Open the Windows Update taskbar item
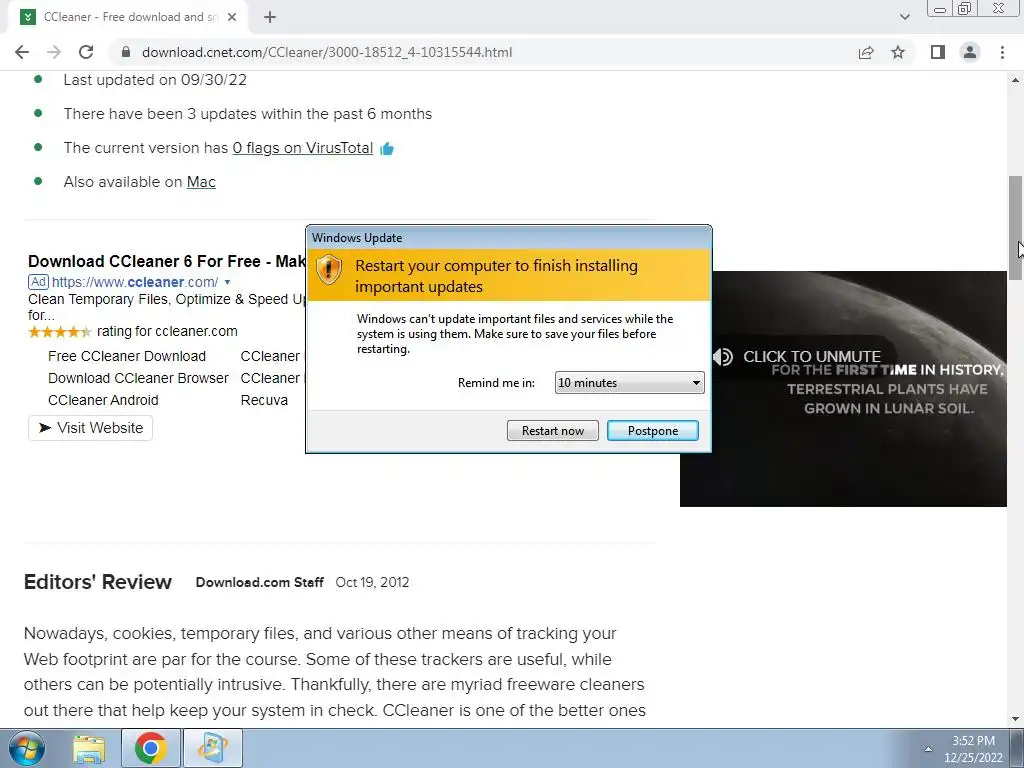 click(x=213, y=748)
